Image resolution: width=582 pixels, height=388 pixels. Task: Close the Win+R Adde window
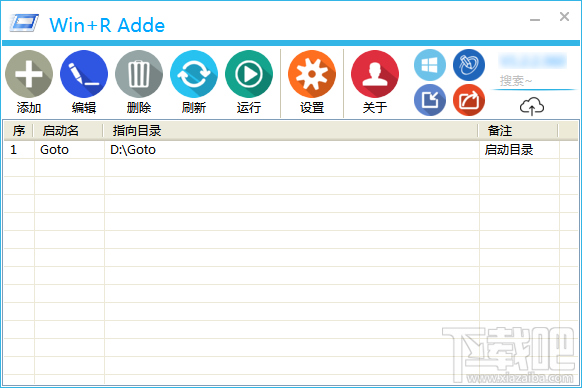tap(564, 17)
